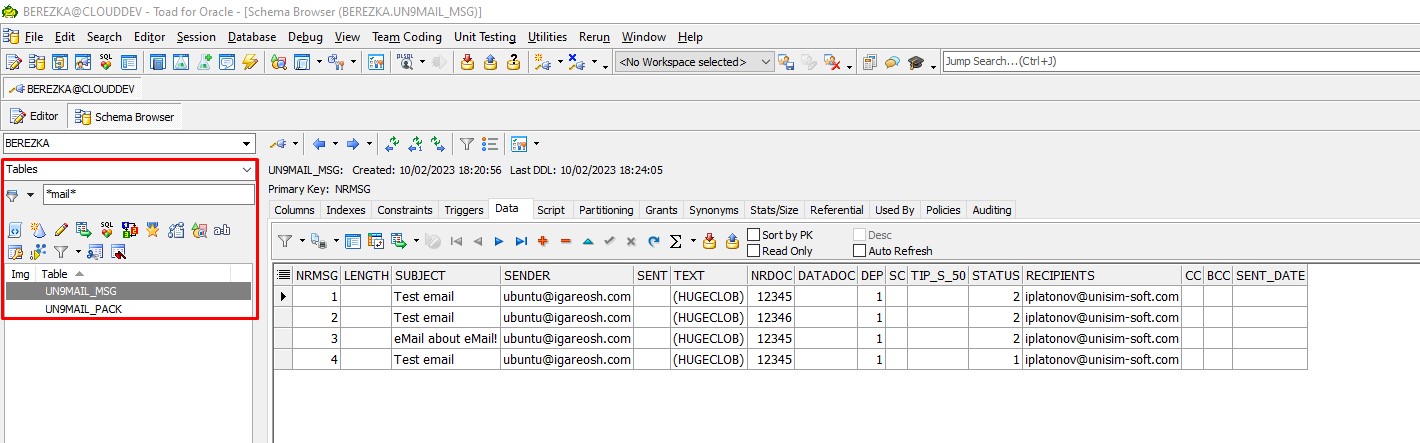Screen dimensions: 1420x443
Task: Click the delete record minus icon
Action: coord(565,241)
